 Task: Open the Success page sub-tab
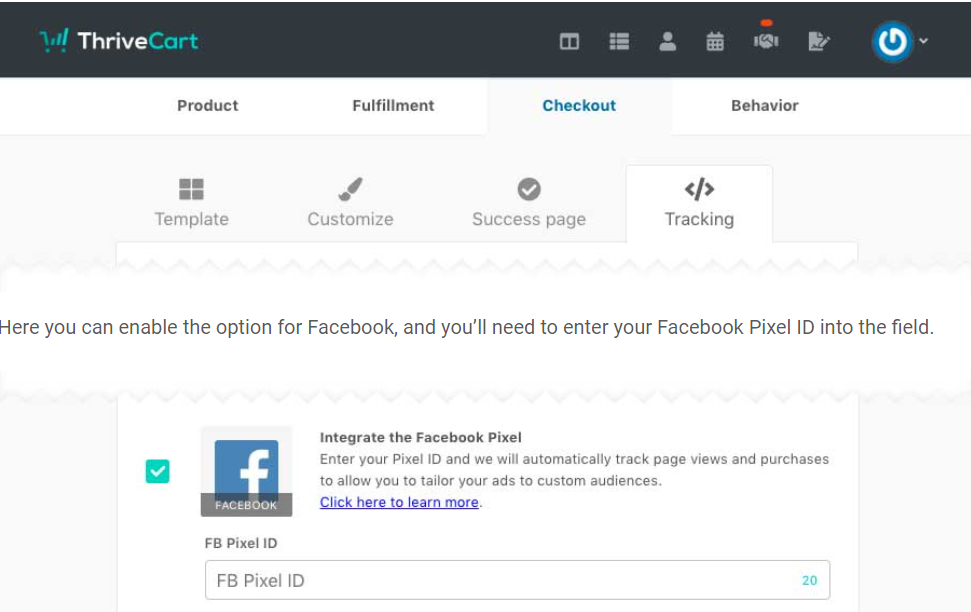point(529,204)
